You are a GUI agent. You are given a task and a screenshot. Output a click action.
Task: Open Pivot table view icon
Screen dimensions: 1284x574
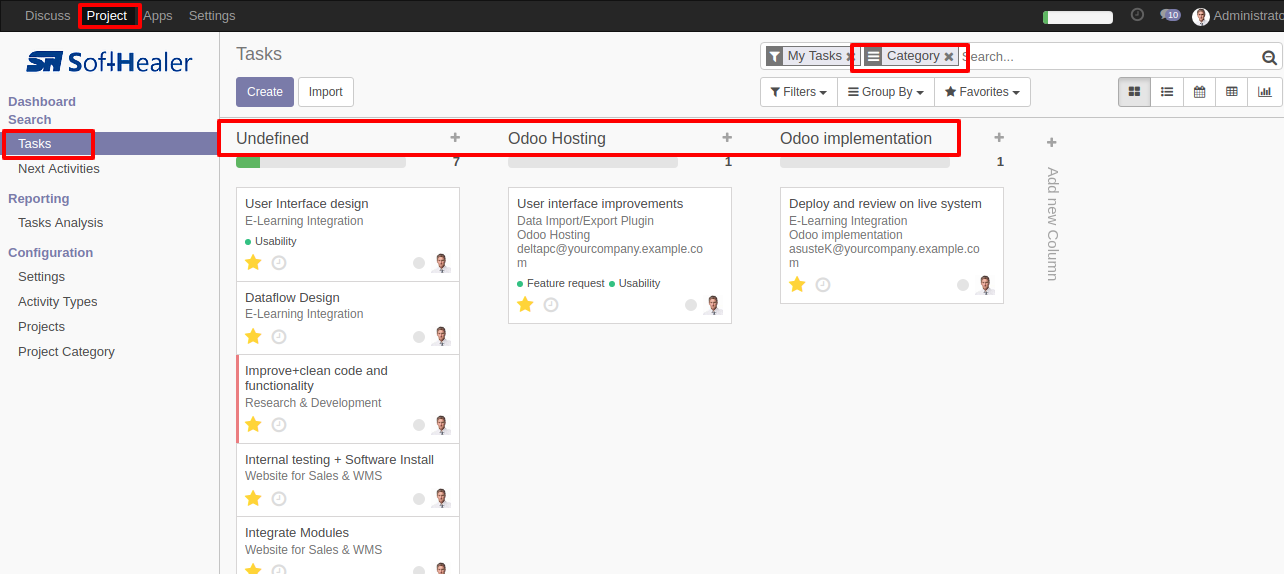[x=1232, y=92]
